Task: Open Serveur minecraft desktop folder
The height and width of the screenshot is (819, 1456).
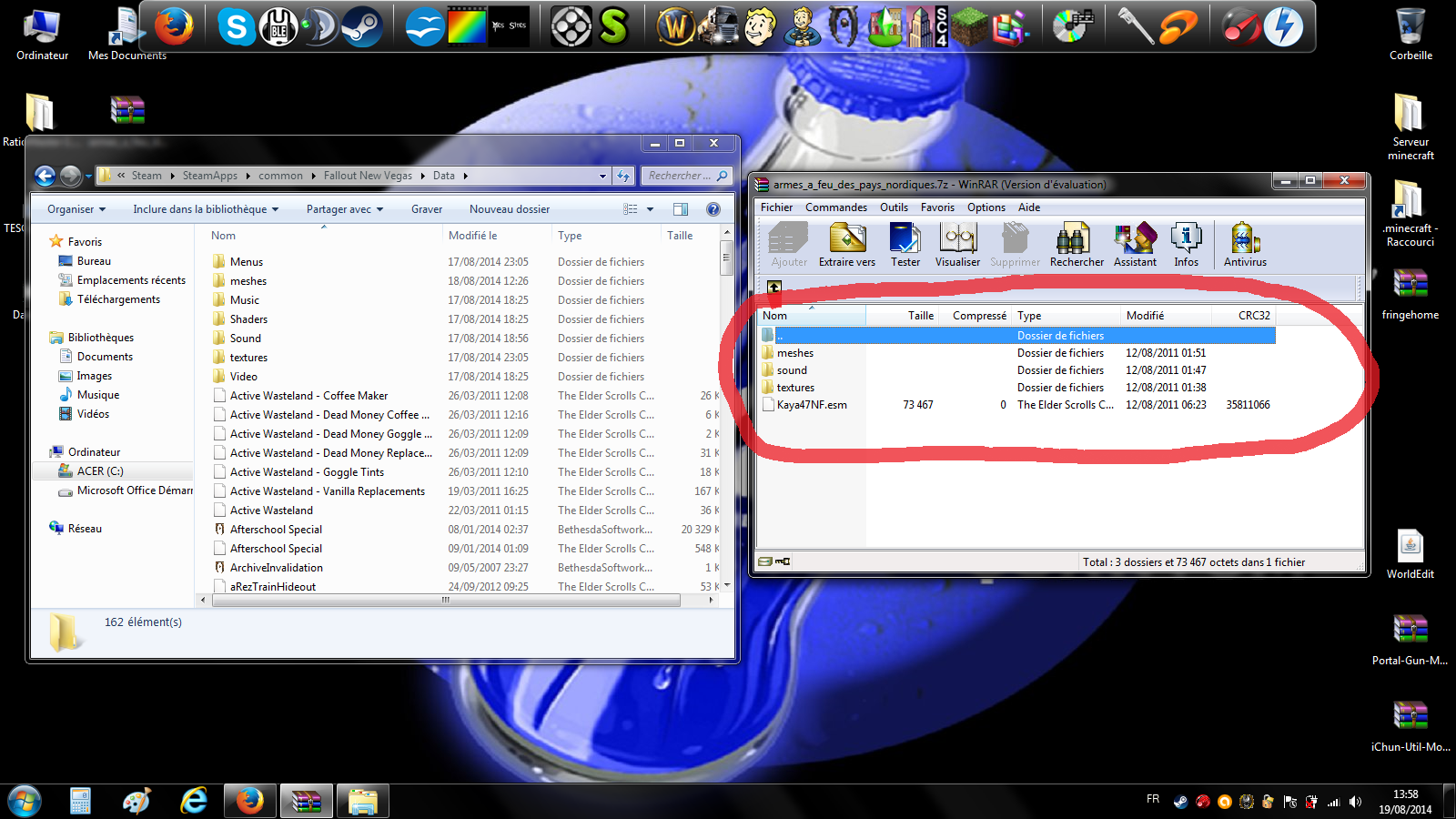Action: (1410, 127)
